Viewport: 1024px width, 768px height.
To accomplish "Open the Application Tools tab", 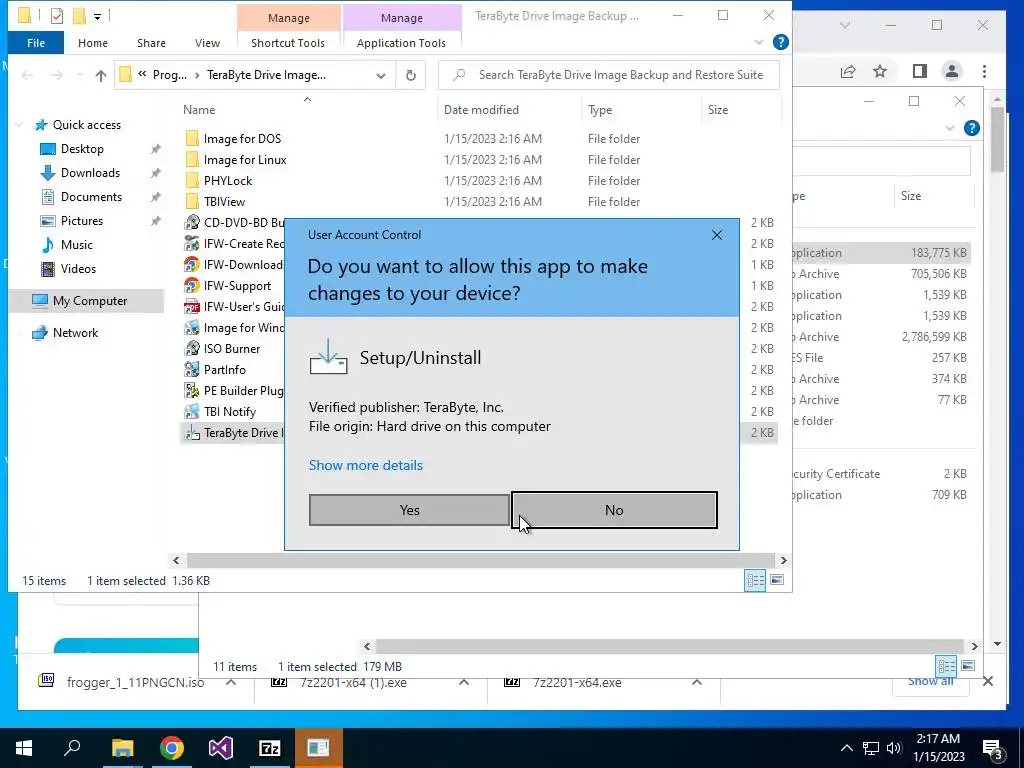I will pyautogui.click(x=401, y=43).
